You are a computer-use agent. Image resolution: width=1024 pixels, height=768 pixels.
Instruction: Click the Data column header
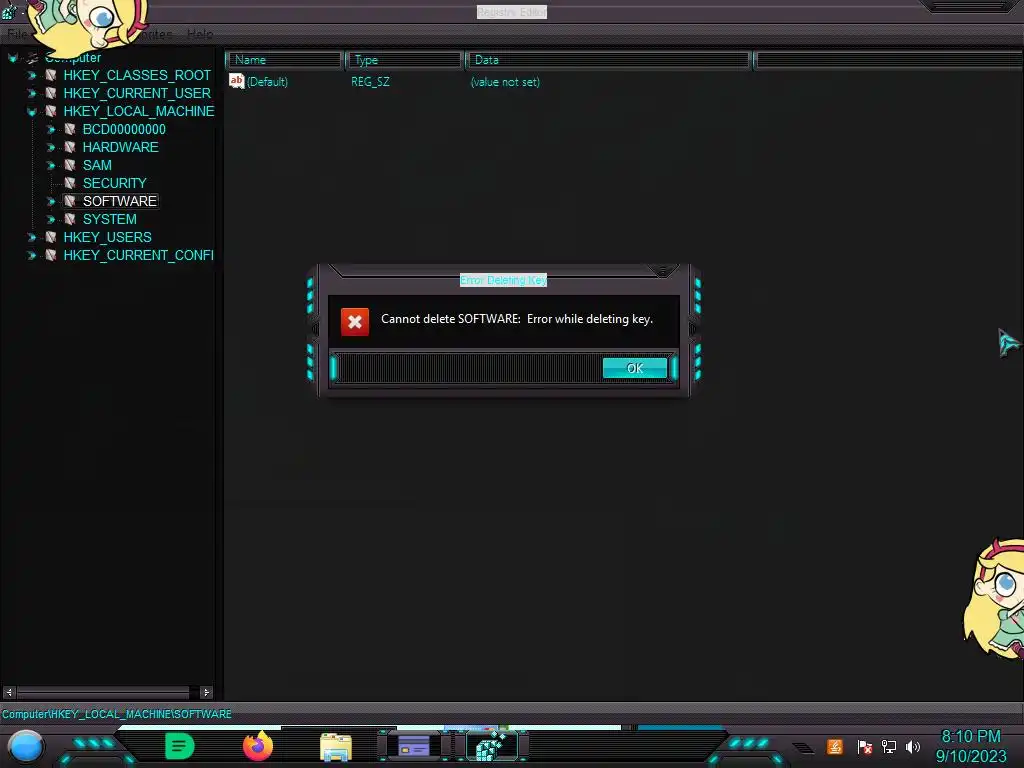608,60
